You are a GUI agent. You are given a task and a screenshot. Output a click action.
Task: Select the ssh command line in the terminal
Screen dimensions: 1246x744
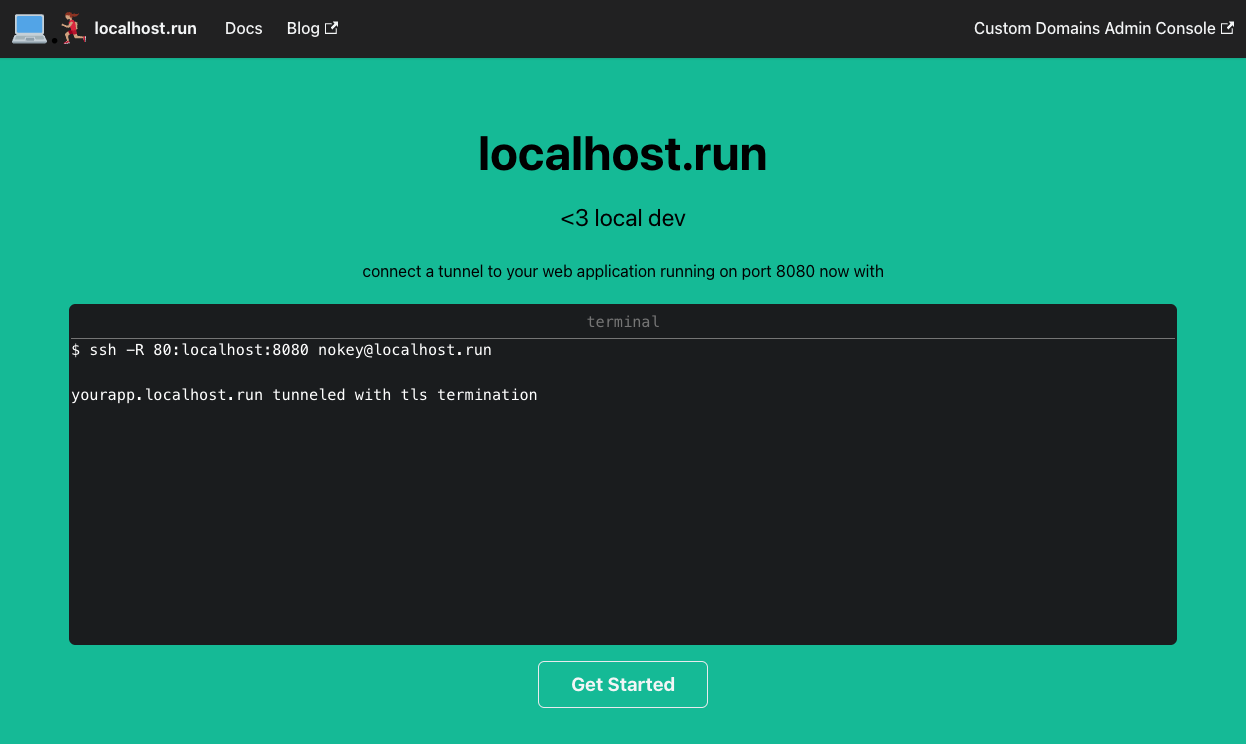281,350
